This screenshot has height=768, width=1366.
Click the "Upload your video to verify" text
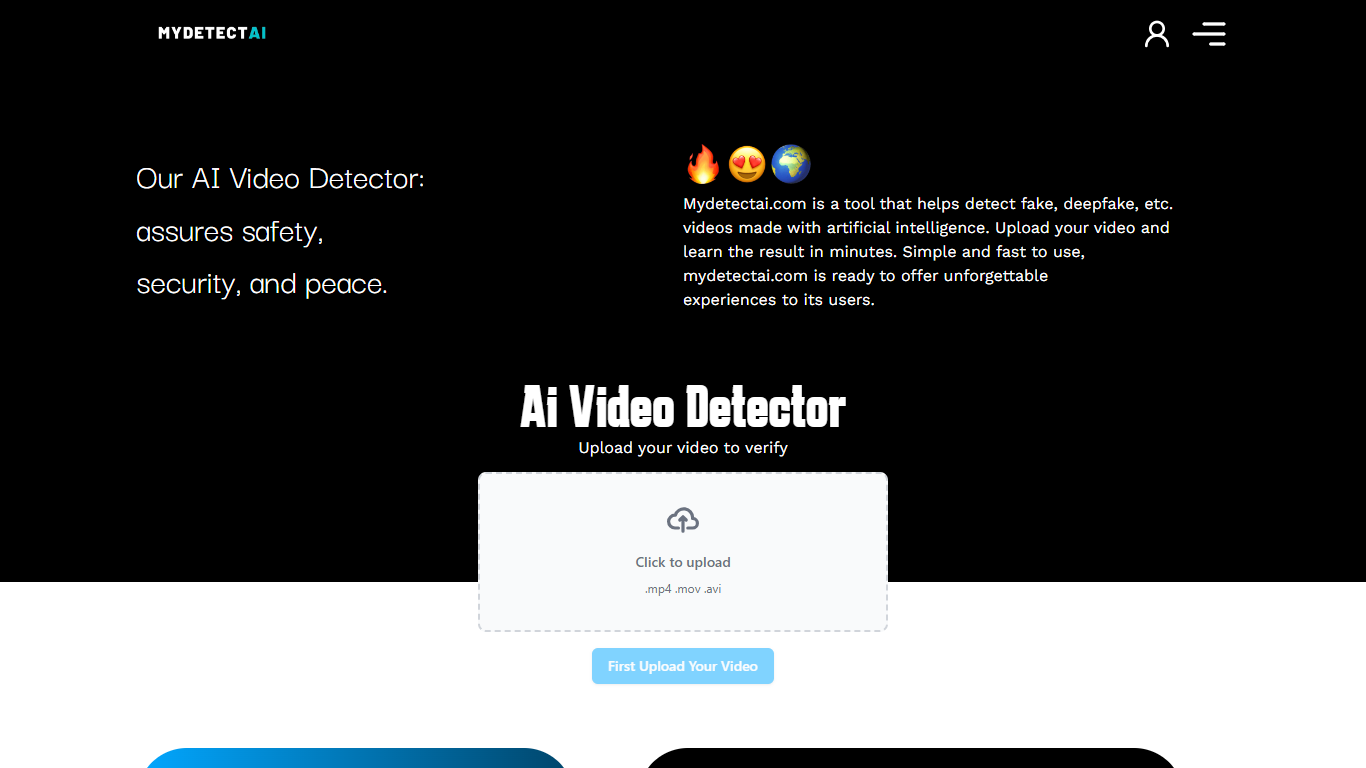(683, 448)
